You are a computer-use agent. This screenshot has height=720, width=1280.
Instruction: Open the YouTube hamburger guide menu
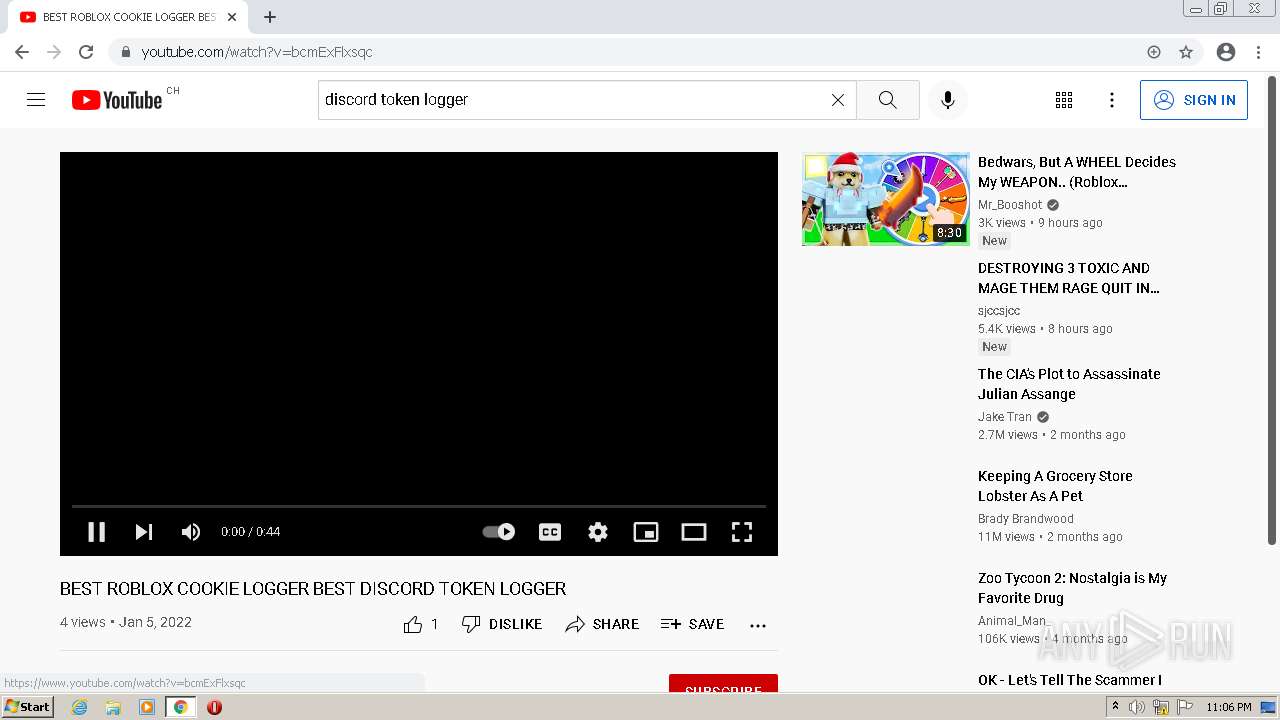pyautogui.click(x=36, y=100)
